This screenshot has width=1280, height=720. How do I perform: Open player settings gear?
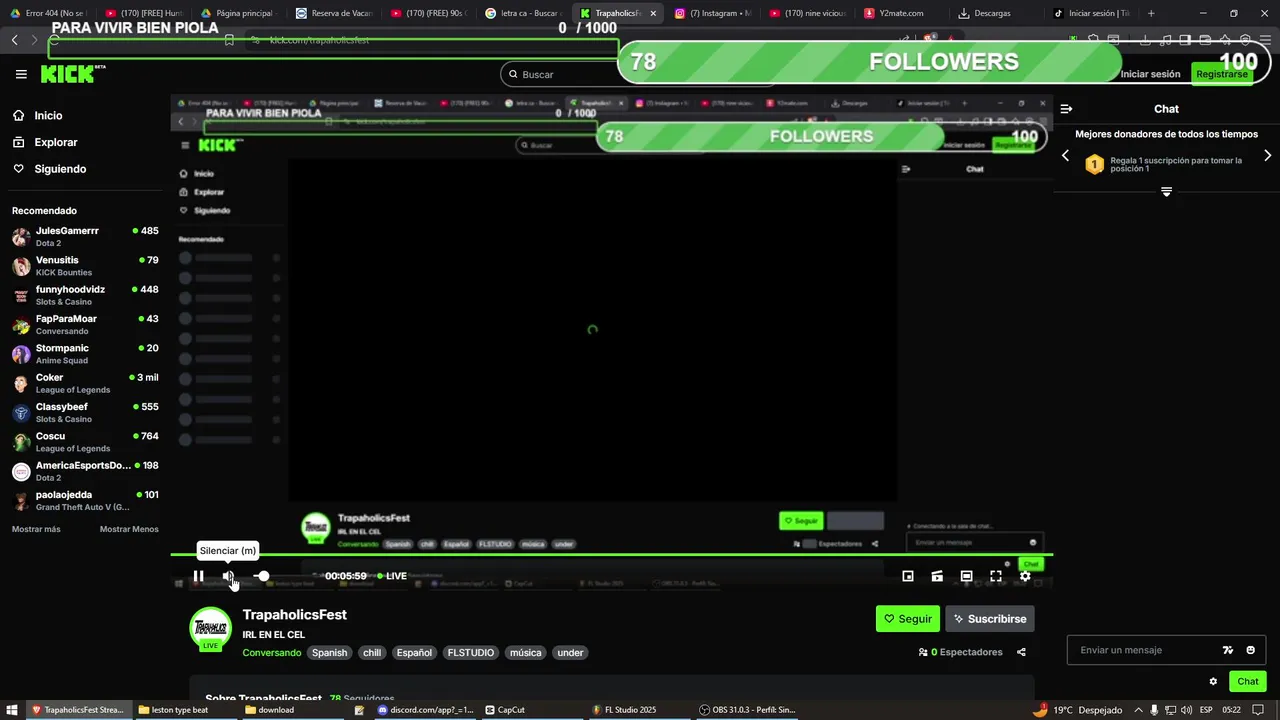(1025, 576)
